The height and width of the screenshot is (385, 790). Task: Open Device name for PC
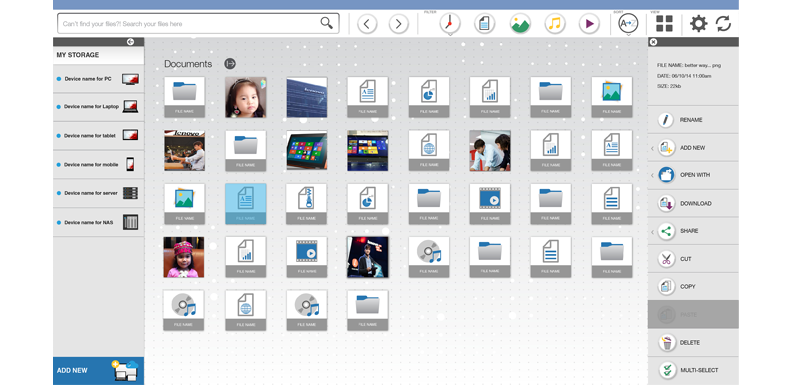click(x=98, y=79)
